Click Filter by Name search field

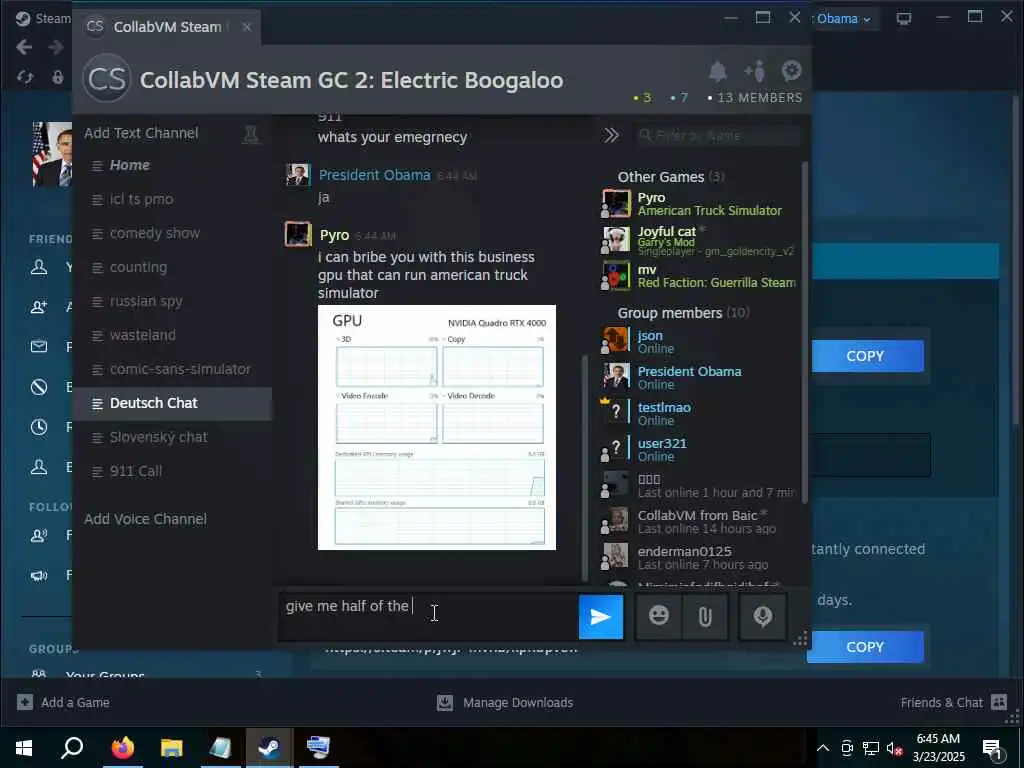click(717, 135)
